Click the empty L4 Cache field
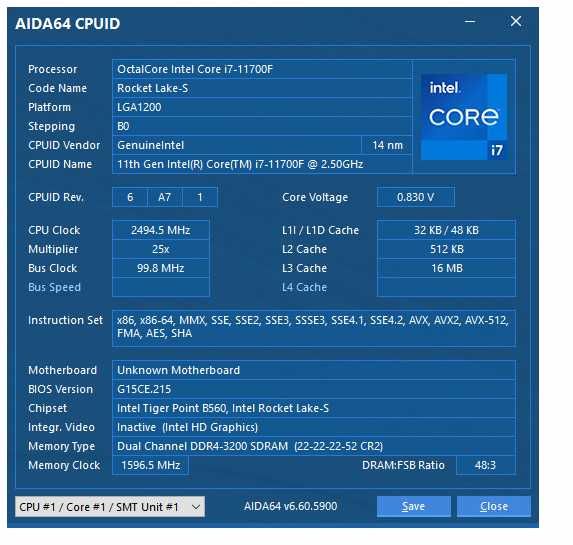The image size is (573, 545). [x=446, y=287]
